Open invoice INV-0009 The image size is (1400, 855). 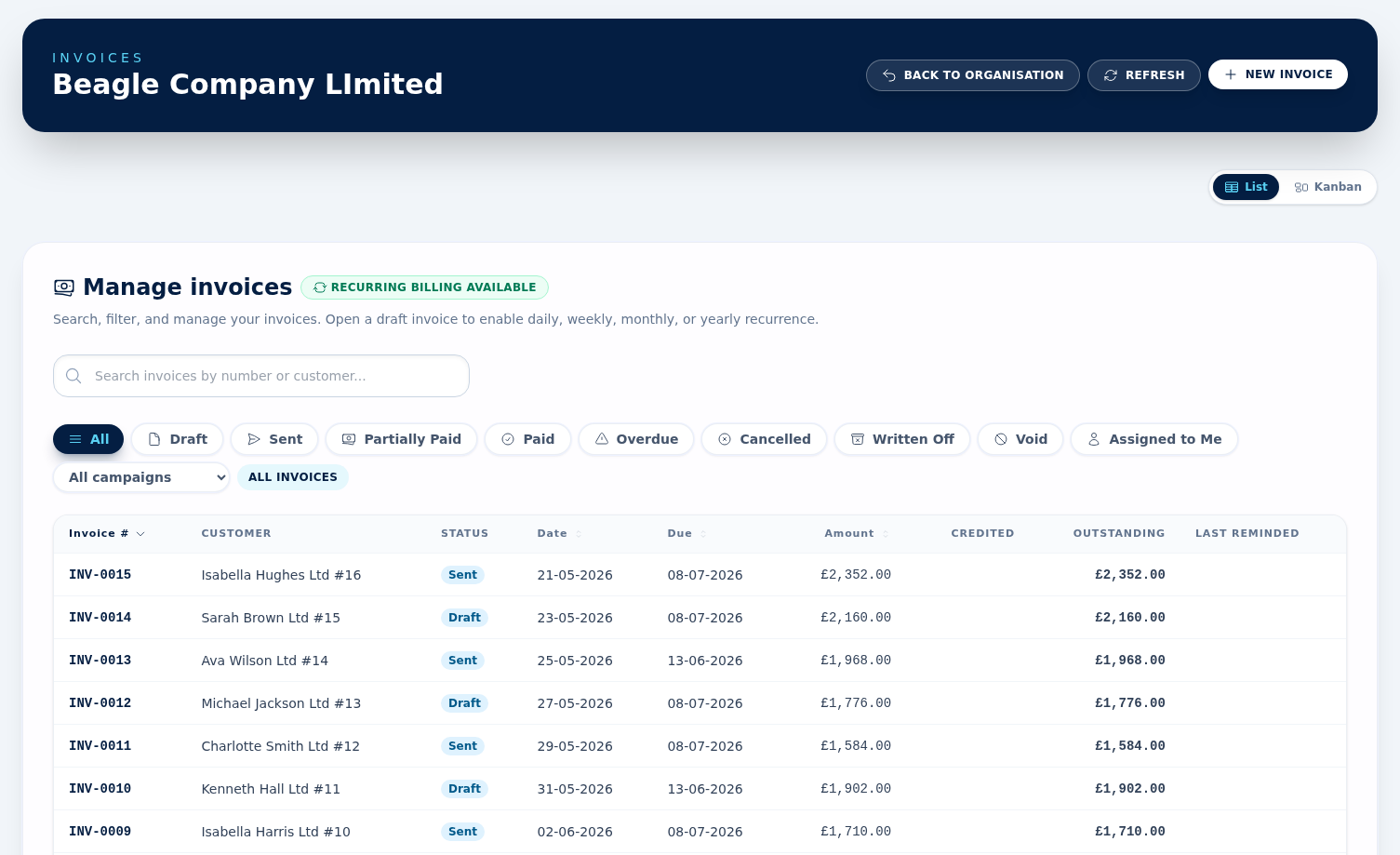(x=100, y=832)
